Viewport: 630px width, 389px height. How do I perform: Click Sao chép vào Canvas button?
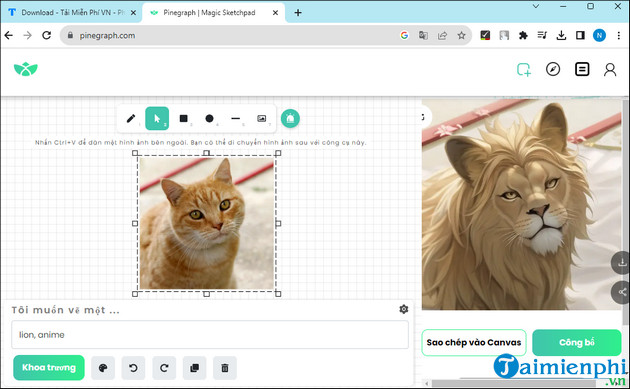tap(474, 342)
